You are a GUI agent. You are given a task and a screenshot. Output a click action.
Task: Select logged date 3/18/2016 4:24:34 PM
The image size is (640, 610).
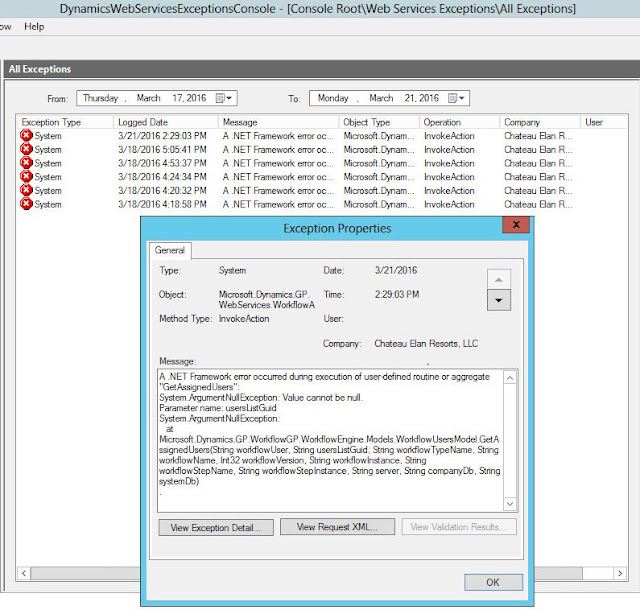pos(162,177)
